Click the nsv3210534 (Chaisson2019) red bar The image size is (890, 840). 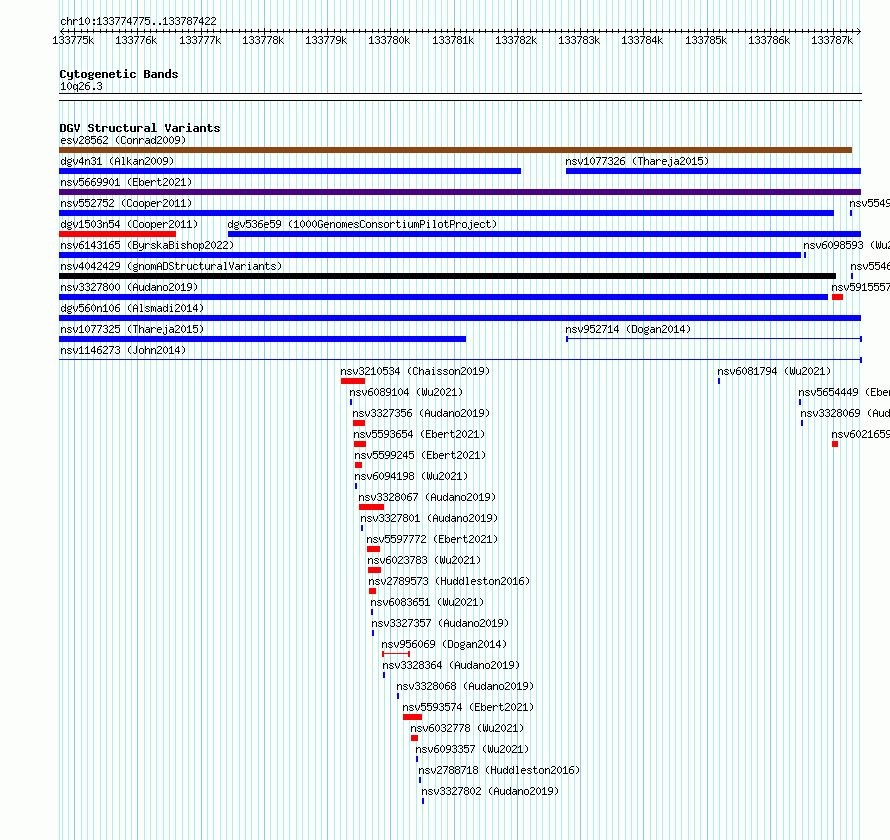353,381
